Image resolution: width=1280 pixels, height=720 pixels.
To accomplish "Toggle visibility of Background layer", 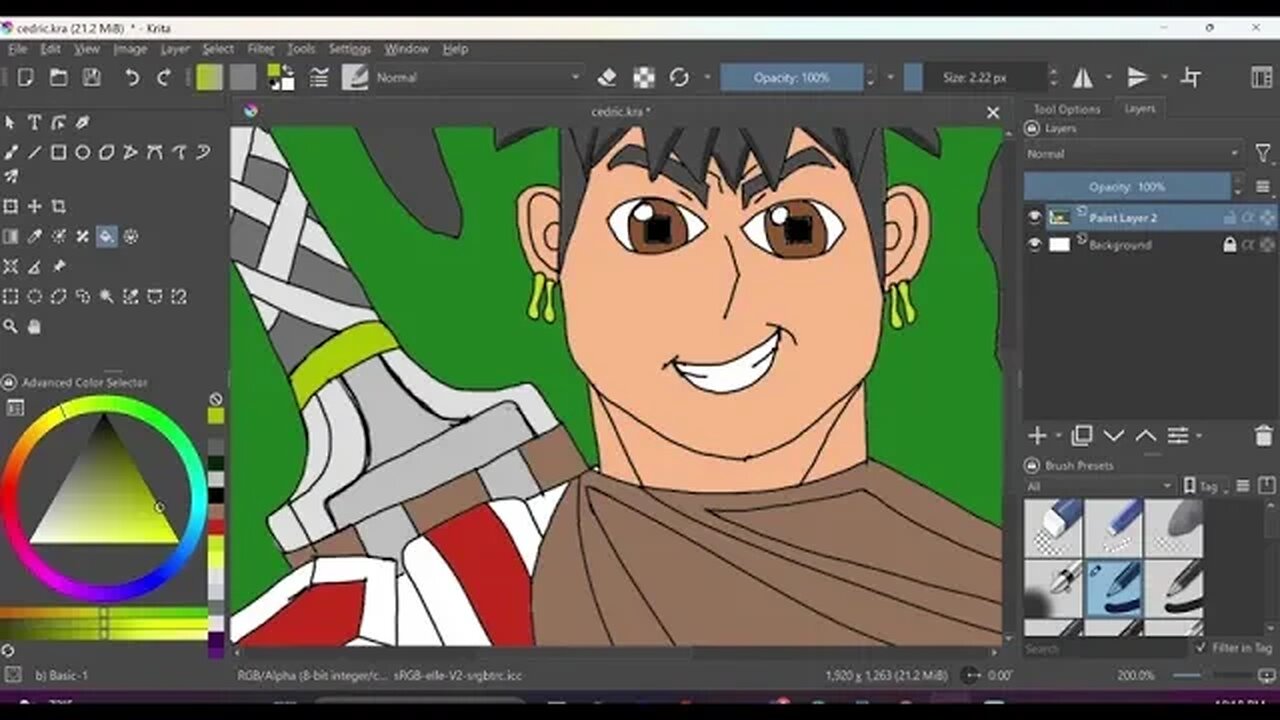I will point(1034,244).
